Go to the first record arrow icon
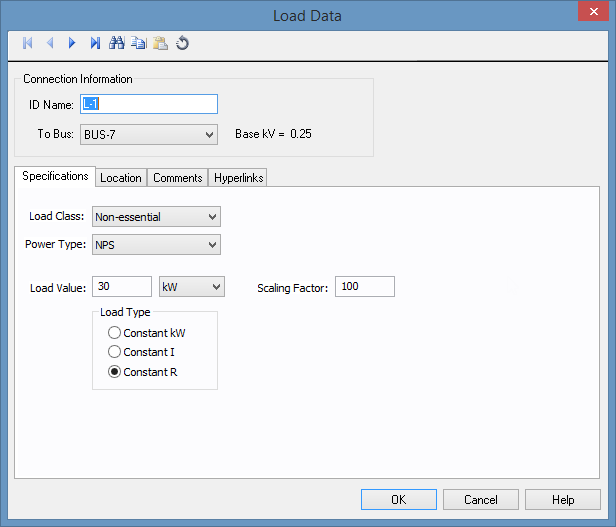 [28, 43]
